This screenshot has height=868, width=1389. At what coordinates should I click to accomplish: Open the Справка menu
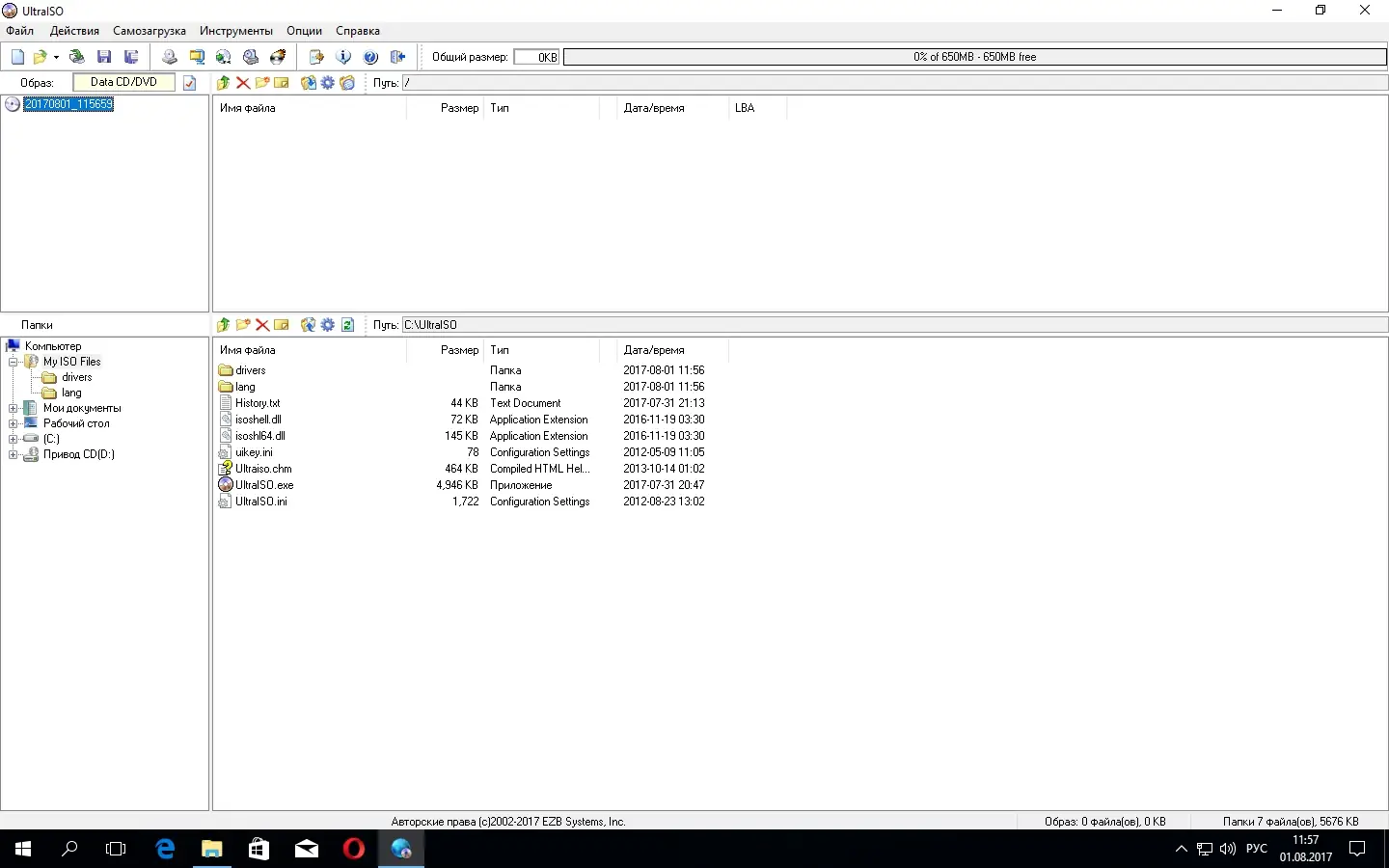[x=358, y=31]
